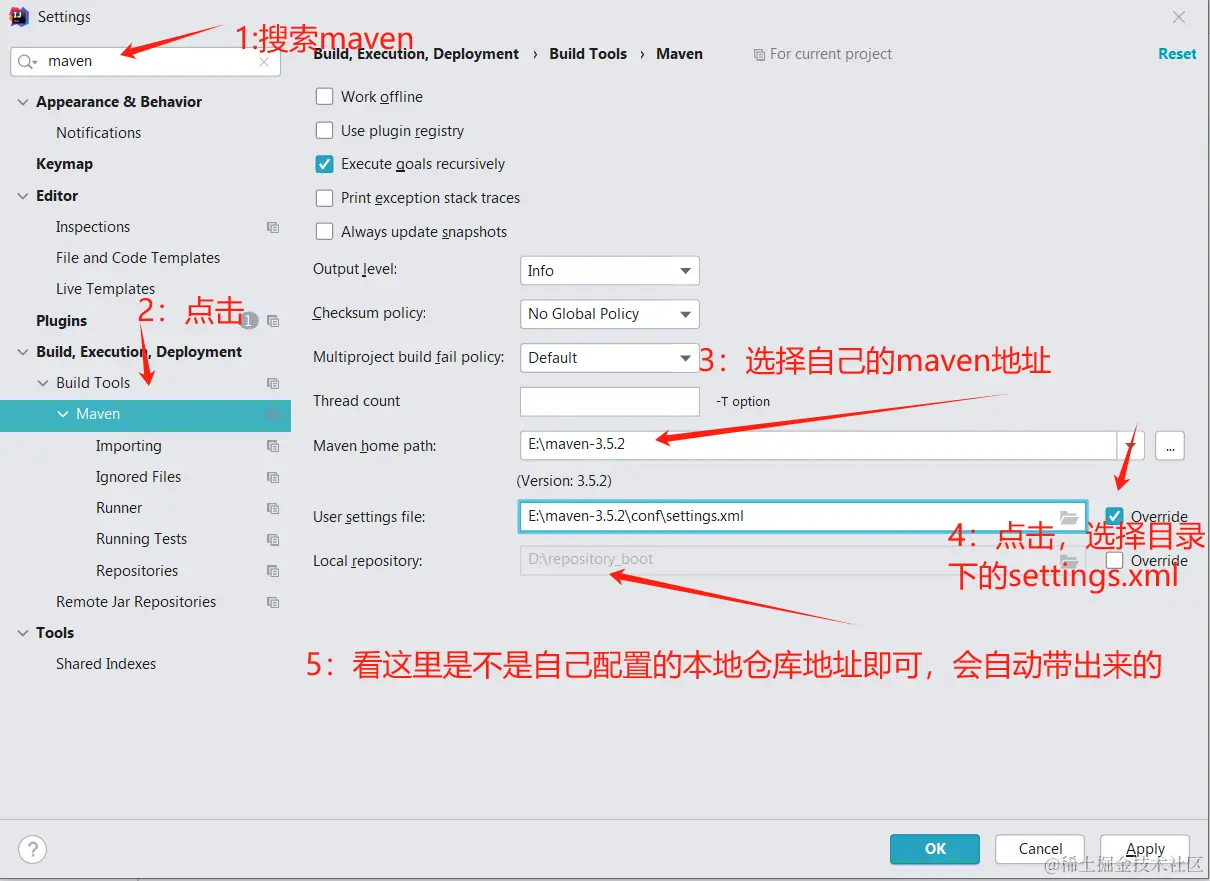
Task: Open the Plugins settings page
Action: 62,321
